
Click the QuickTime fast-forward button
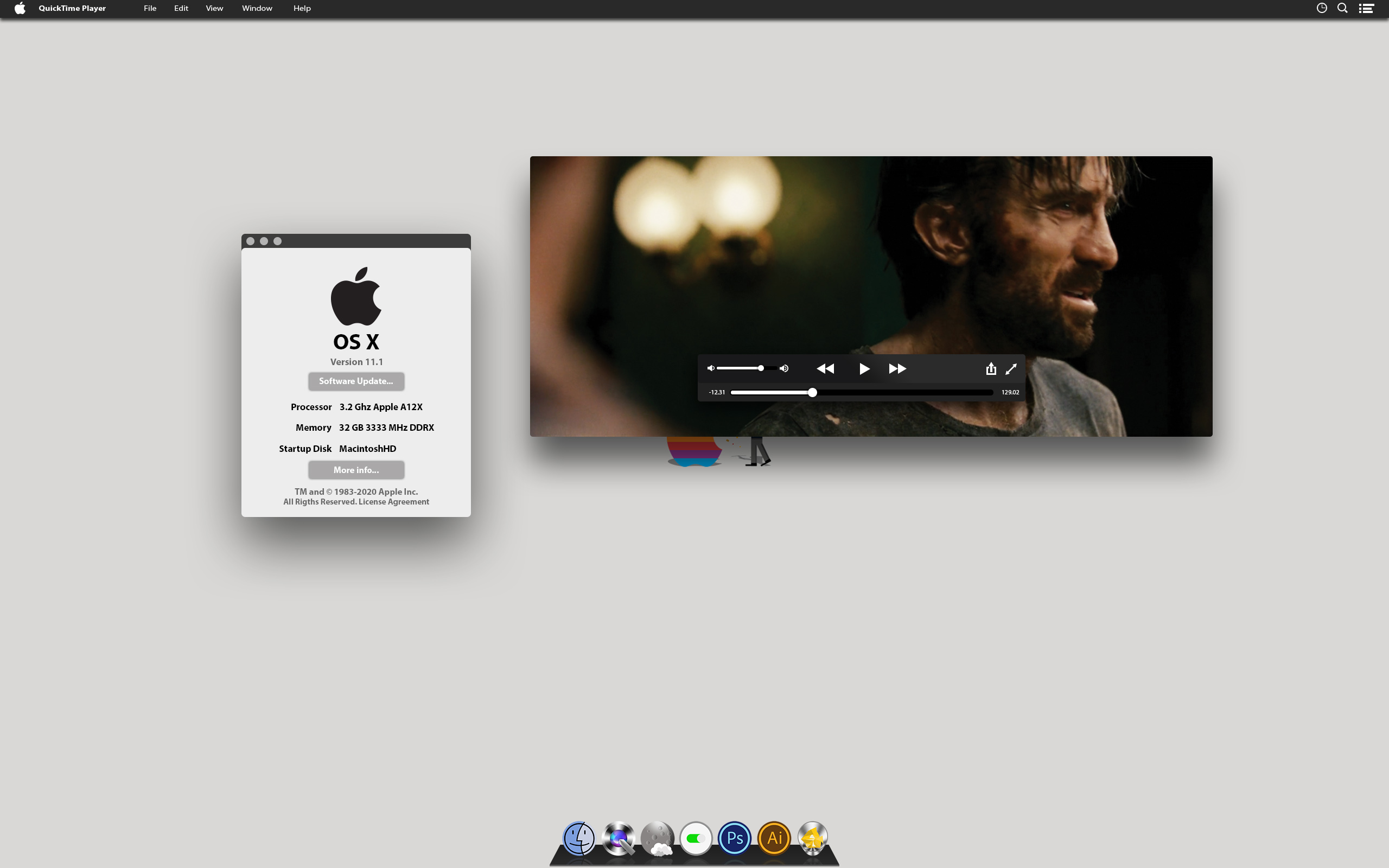tap(896, 369)
